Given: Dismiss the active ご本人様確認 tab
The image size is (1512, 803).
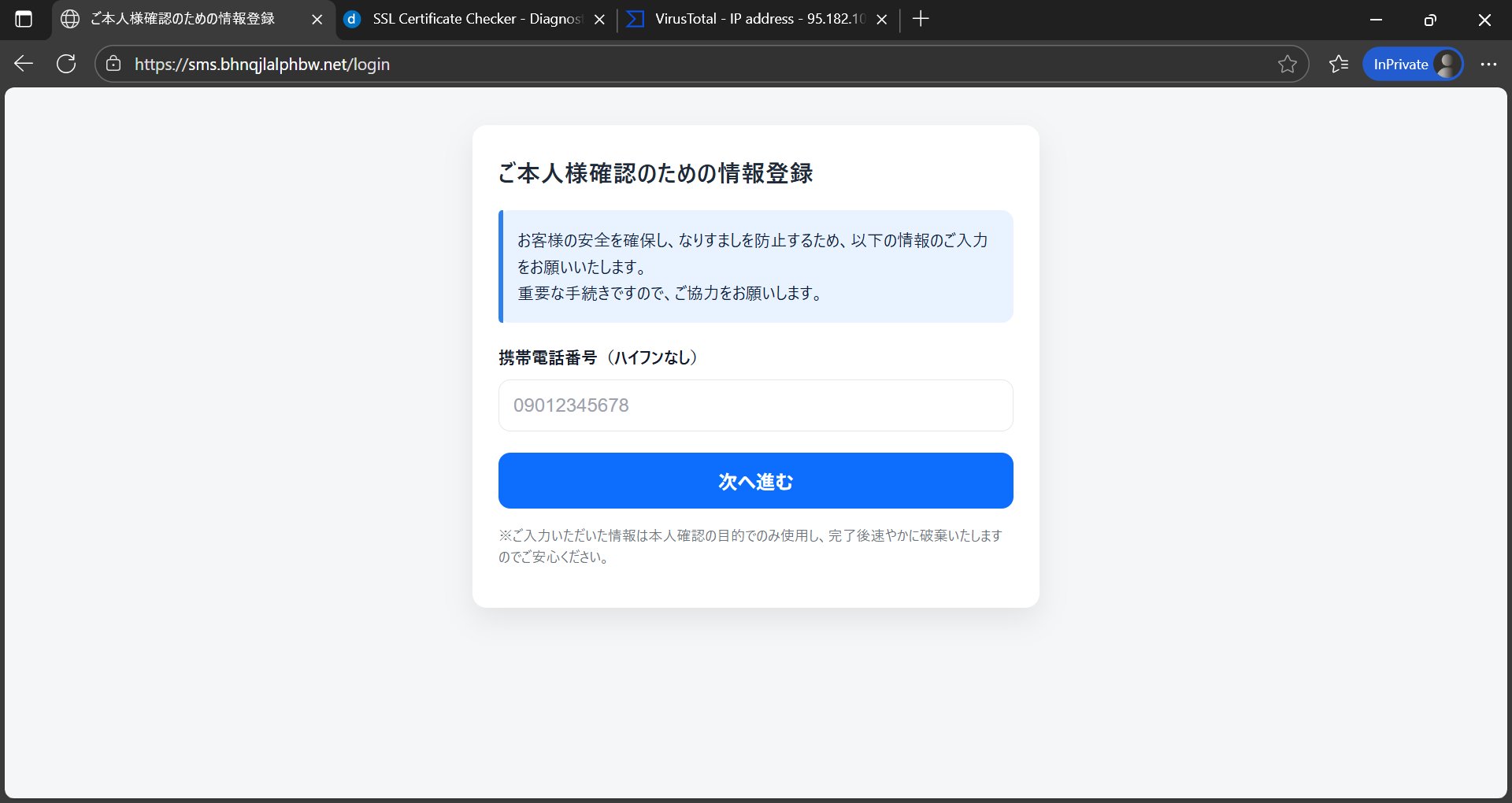Looking at the screenshot, I should pos(317,19).
